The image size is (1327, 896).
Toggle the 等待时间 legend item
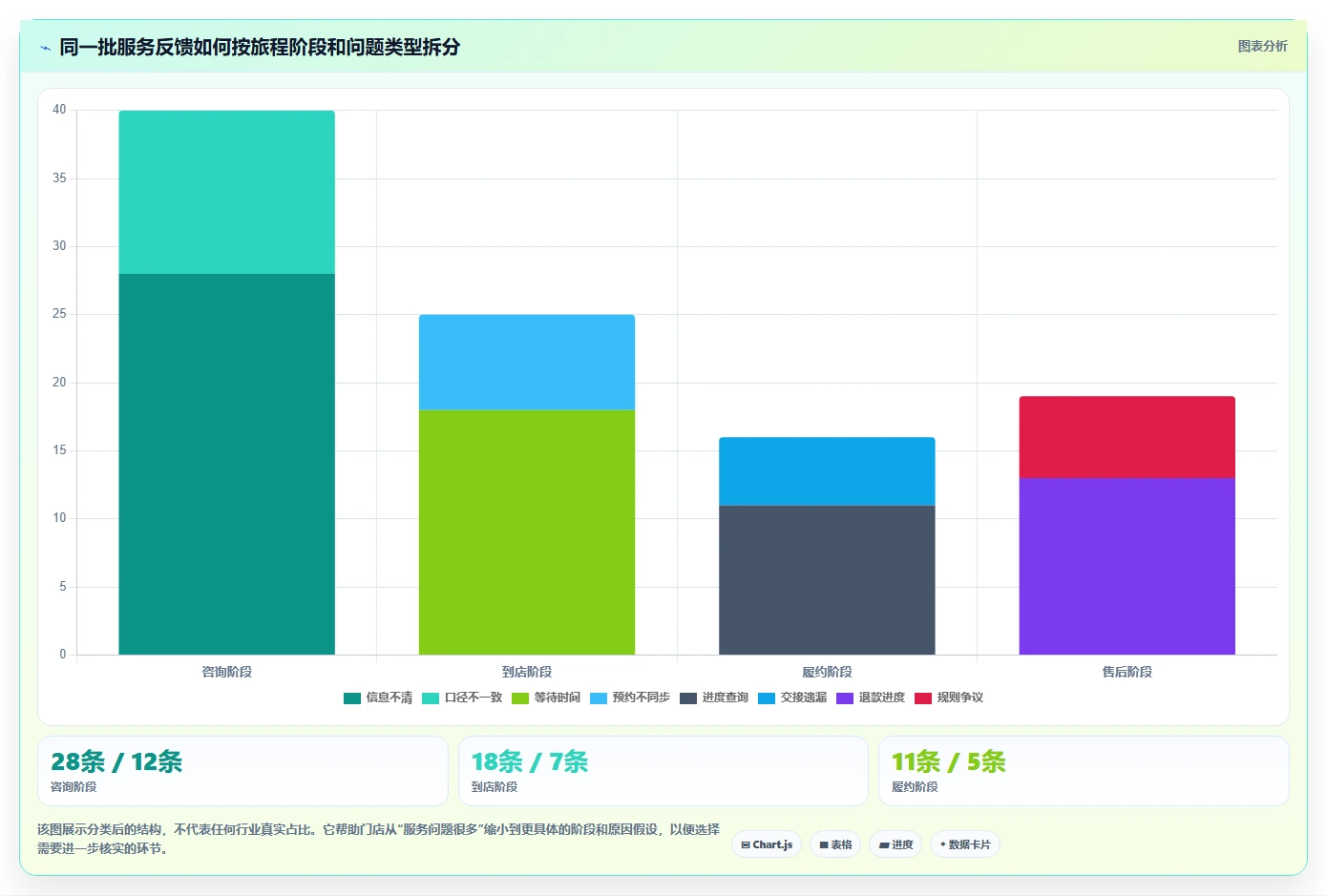click(546, 698)
